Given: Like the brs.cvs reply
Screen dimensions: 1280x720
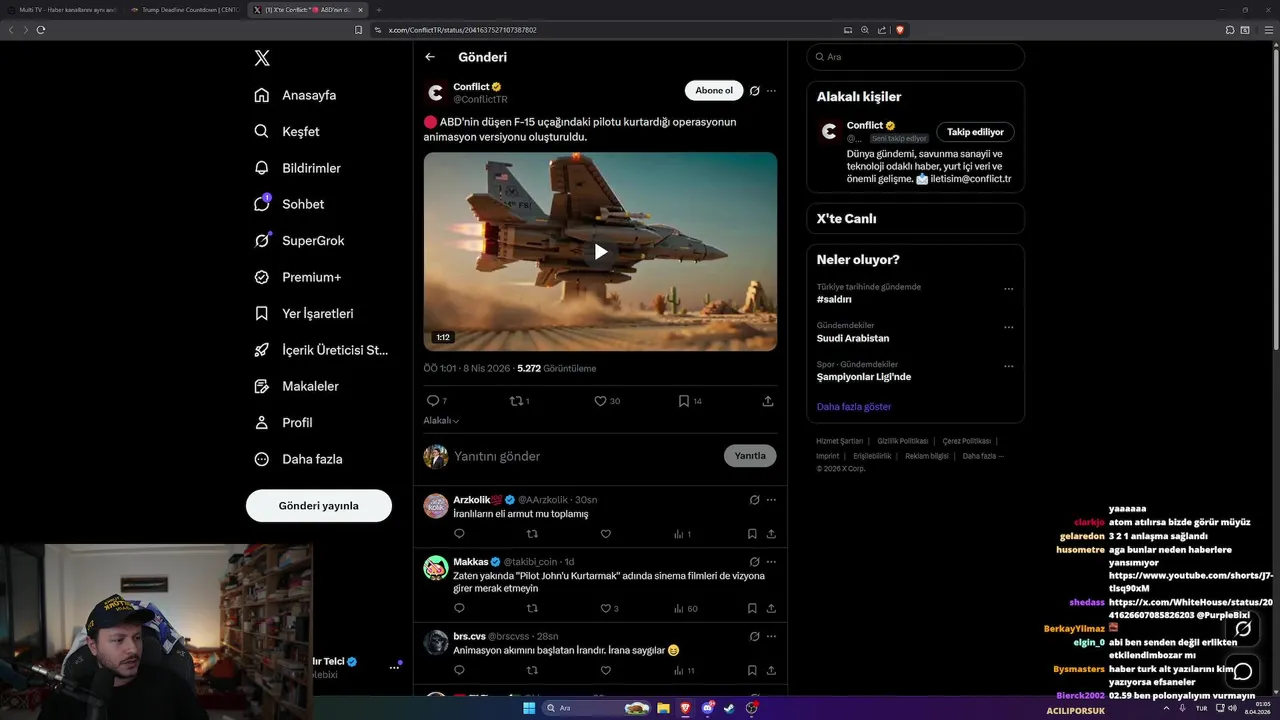Looking at the screenshot, I should (605, 670).
